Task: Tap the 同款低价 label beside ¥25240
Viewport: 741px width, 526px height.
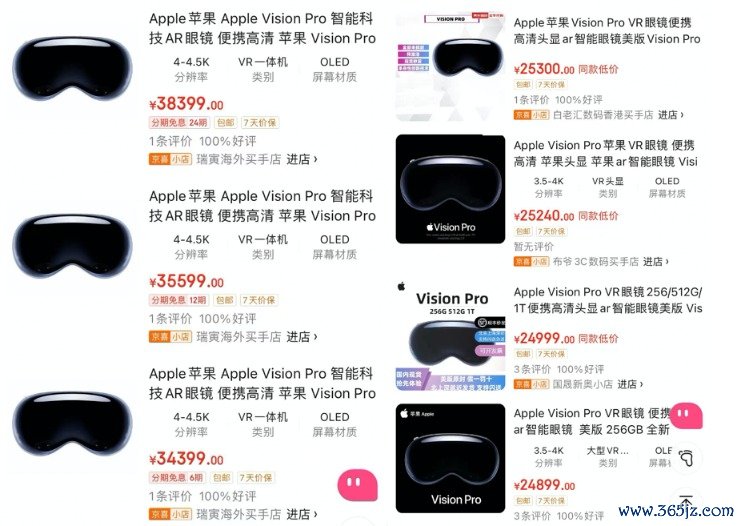Action: point(598,216)
